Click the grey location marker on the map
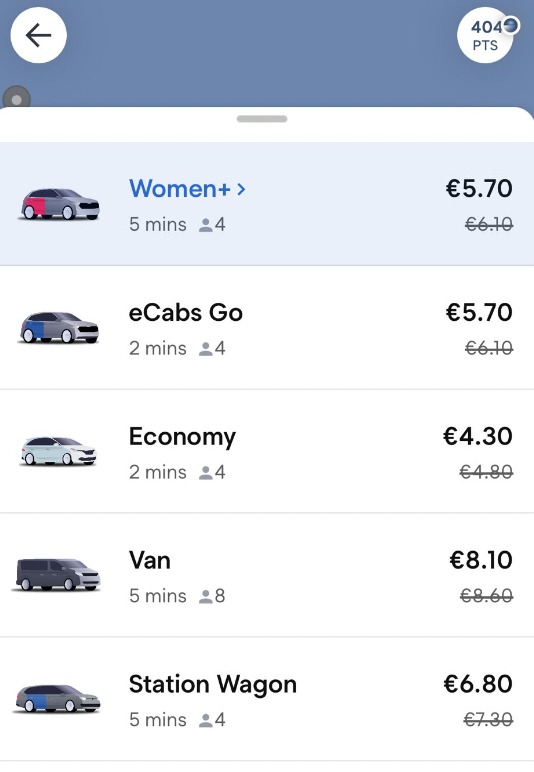The width and height of the screenshot is (534, 772). coord(16,97)
